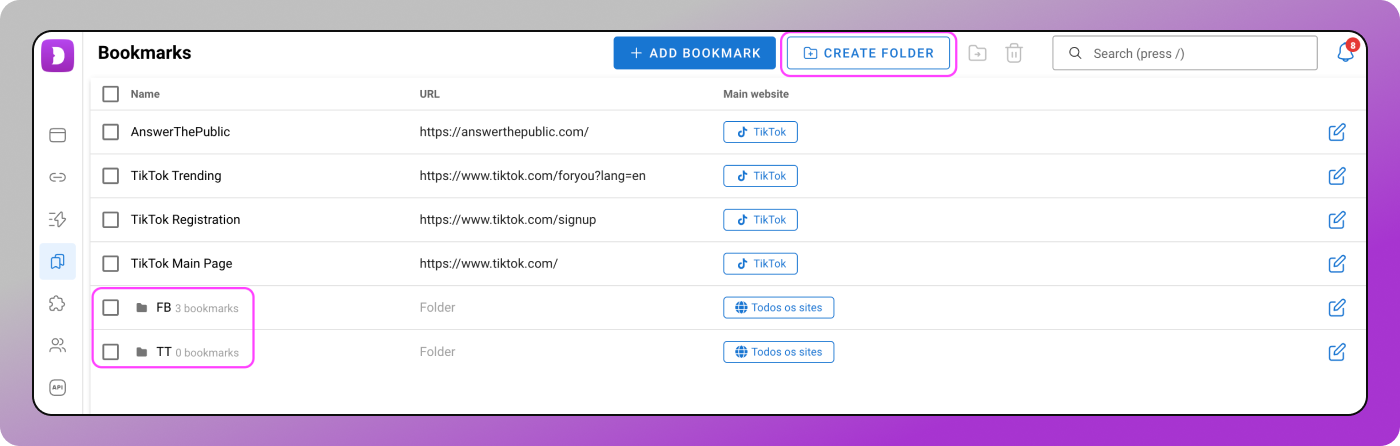Open the users team sidebar icon
Image resolution: width=1400 pixels, height=446 pixels.
pyautogui.click(x=58, y=345)
